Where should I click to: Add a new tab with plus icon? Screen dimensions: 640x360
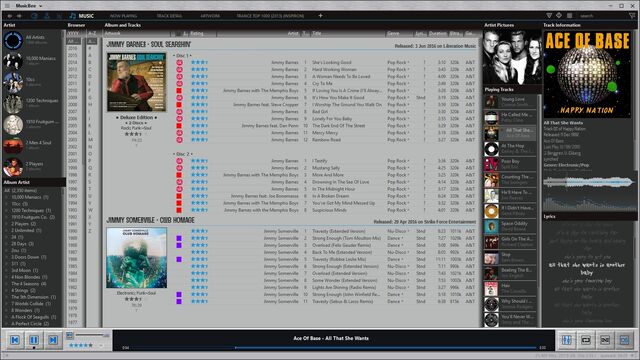pyautogui.click(x=320, y=16)
